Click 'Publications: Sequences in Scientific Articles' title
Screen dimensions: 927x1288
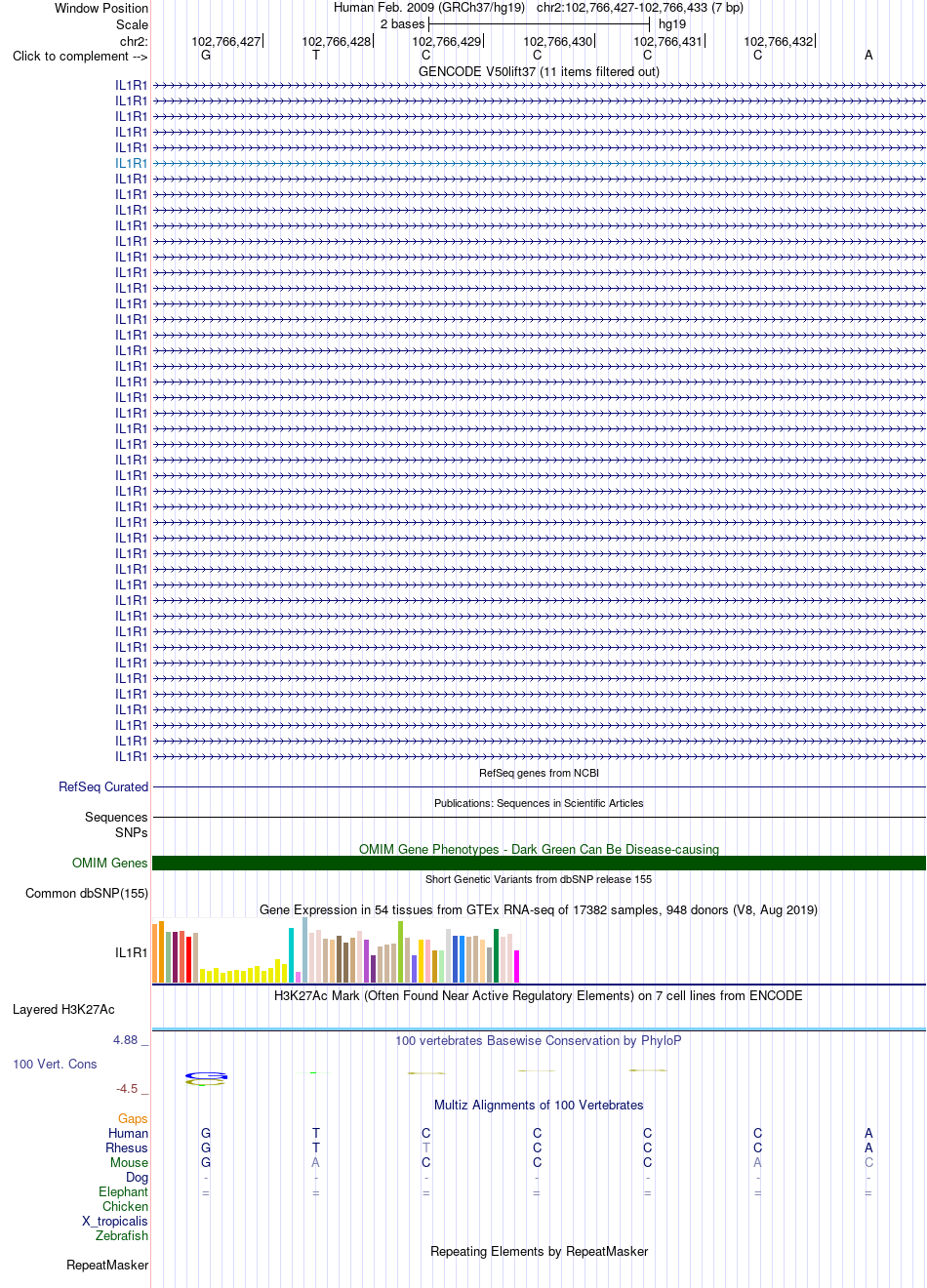(x=539, y=803)
